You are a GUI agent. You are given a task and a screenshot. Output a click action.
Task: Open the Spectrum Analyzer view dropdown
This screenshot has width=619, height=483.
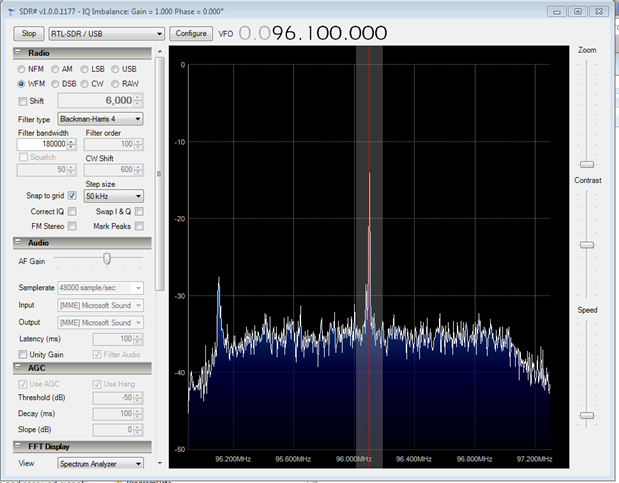pyautogui.click(x=99, y=463)
